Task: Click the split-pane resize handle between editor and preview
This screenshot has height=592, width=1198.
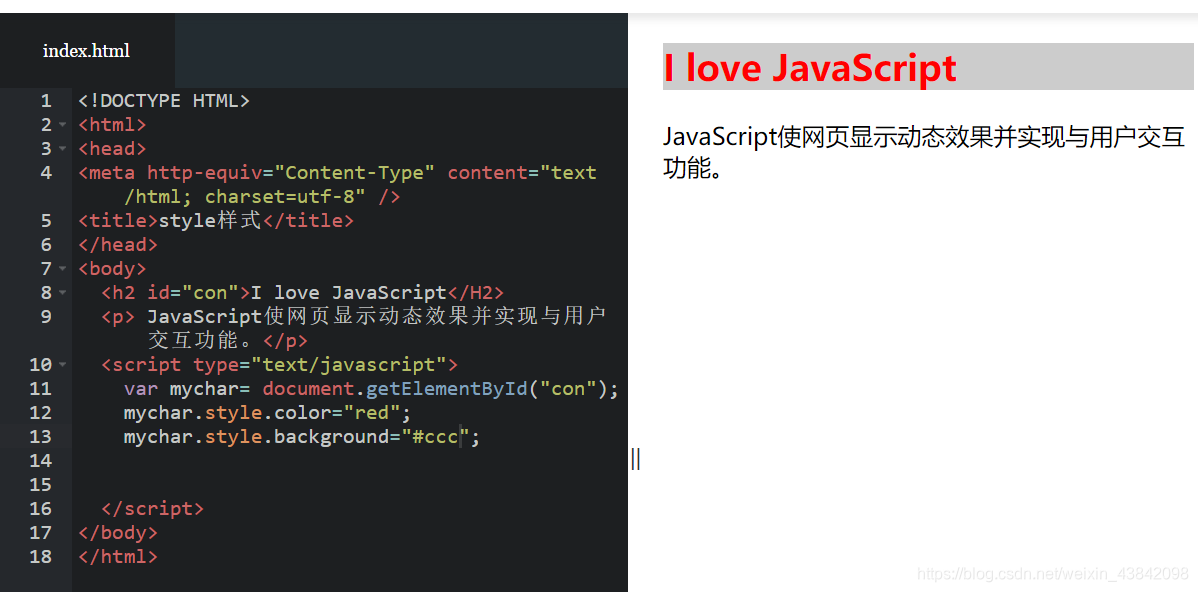Action: click(636, 460)
